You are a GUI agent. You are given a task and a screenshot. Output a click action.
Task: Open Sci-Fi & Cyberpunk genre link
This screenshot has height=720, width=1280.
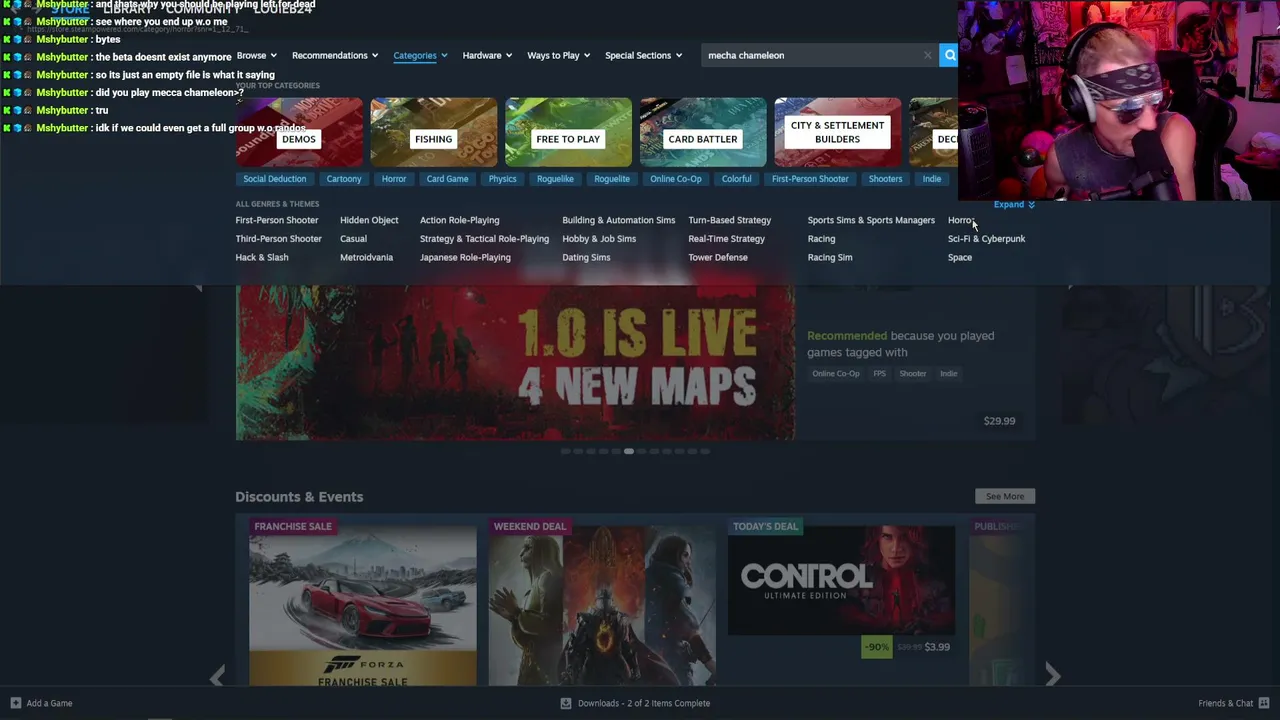(x=986, y=239)
